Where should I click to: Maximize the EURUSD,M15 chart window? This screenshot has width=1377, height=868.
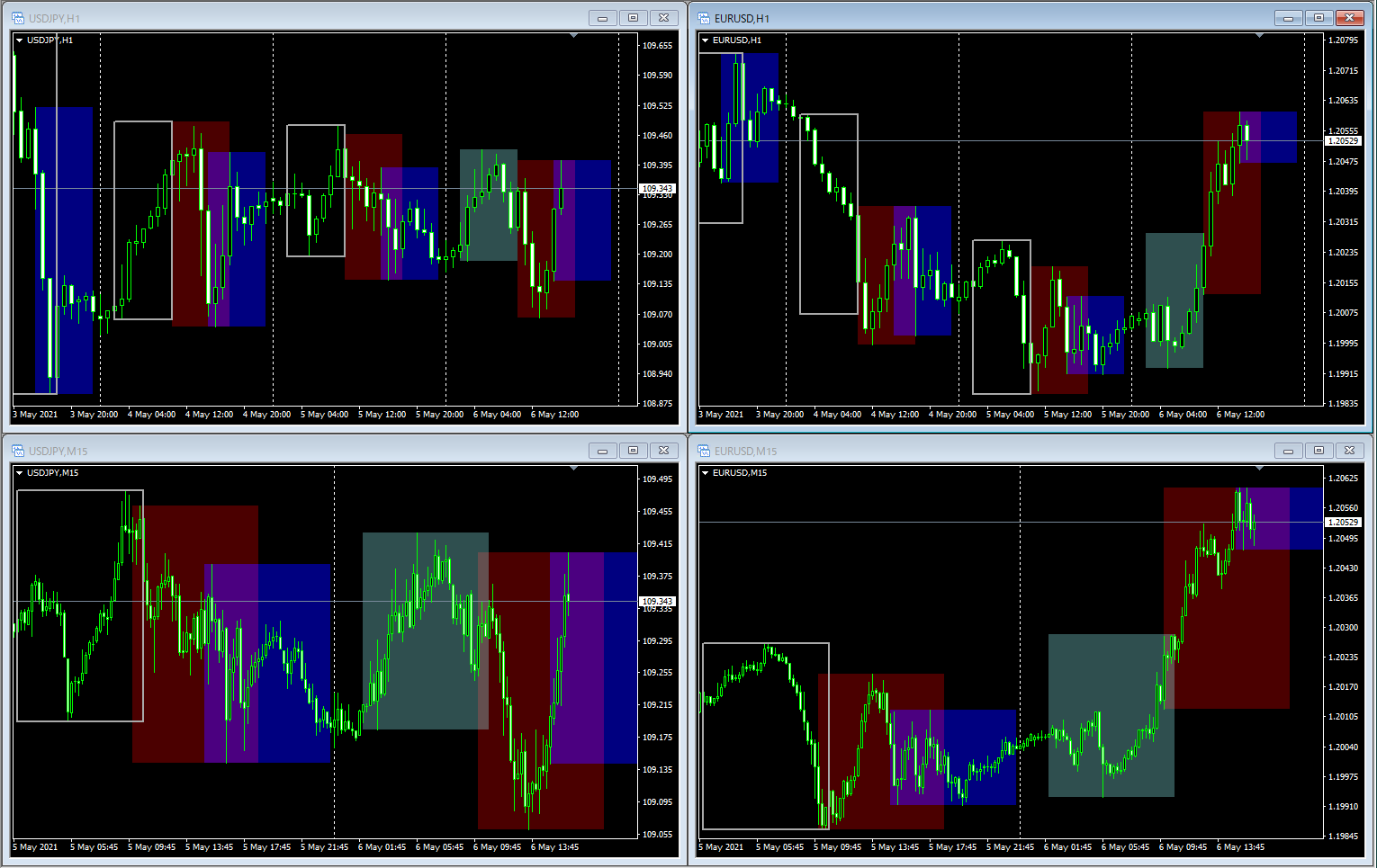[x=1318, y=451]
